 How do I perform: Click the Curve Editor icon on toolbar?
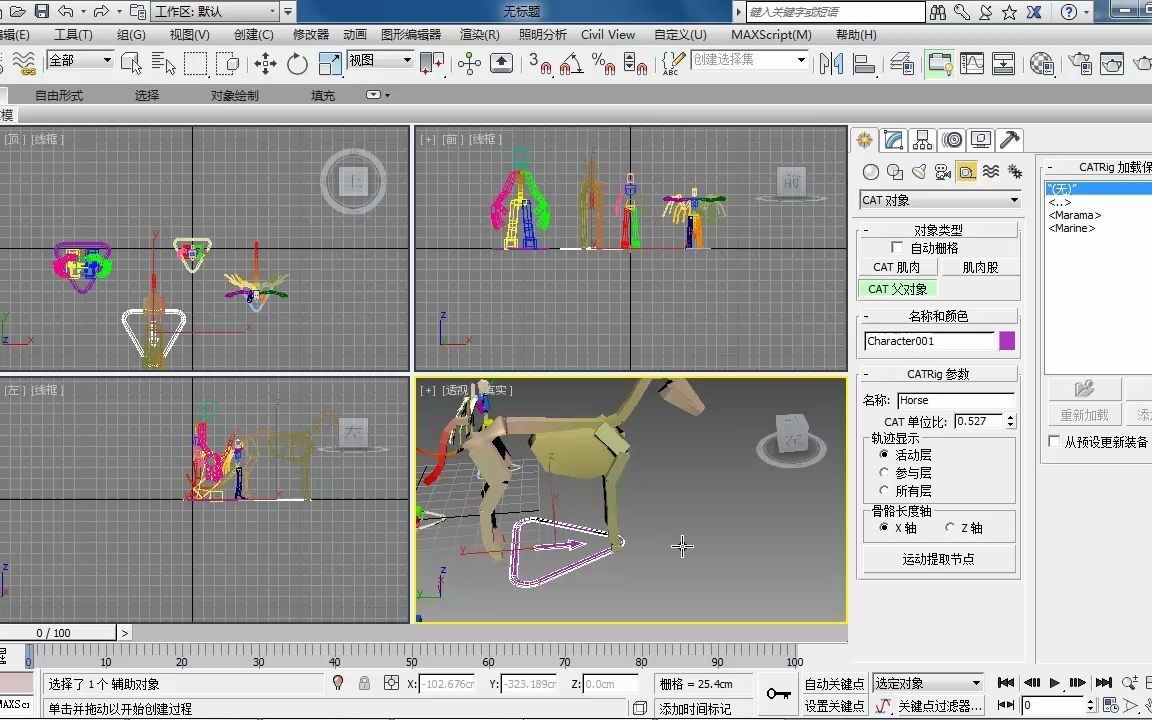[x=972, y=63]
